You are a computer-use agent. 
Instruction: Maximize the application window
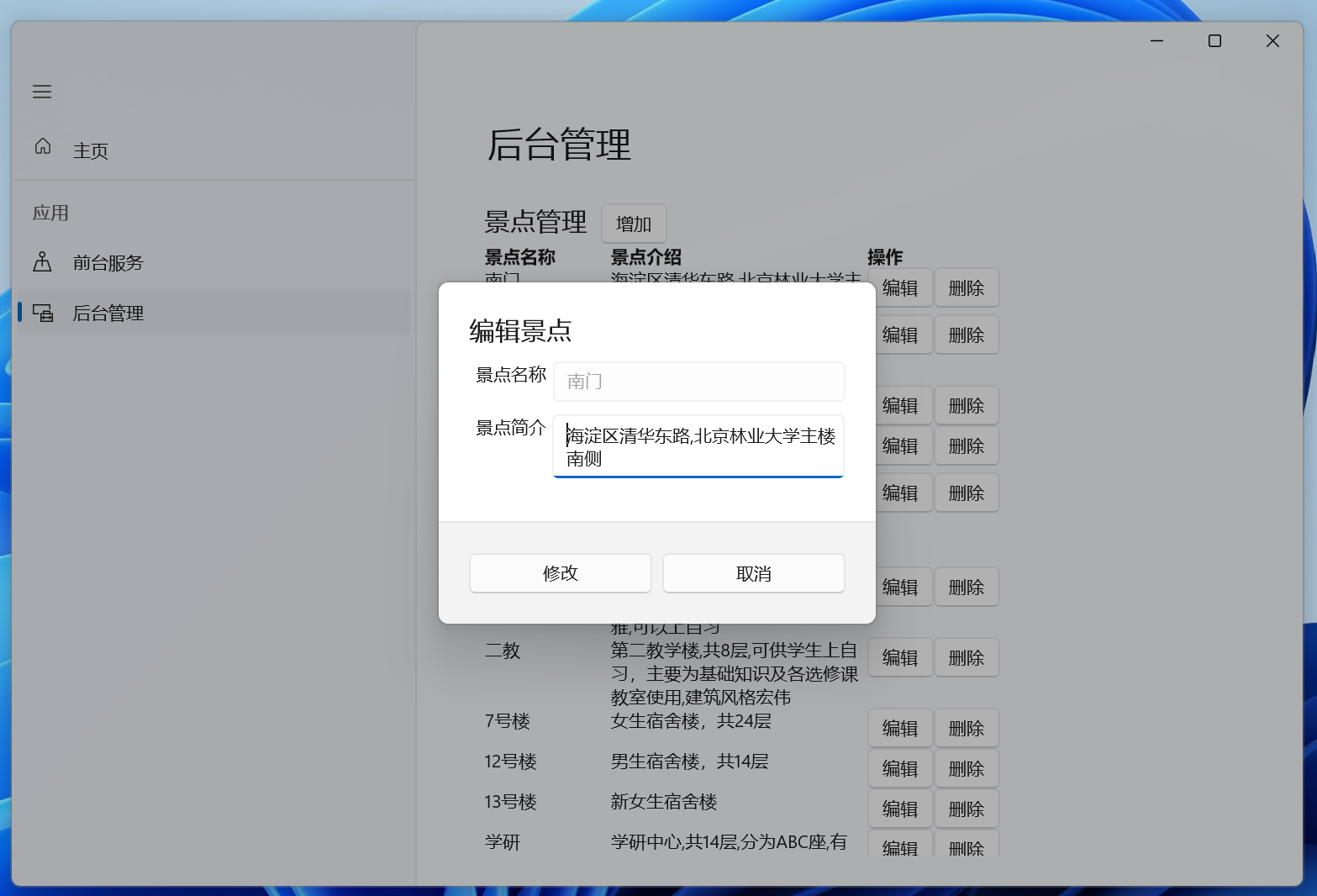pyautogui.click(x=1214, y=41)
